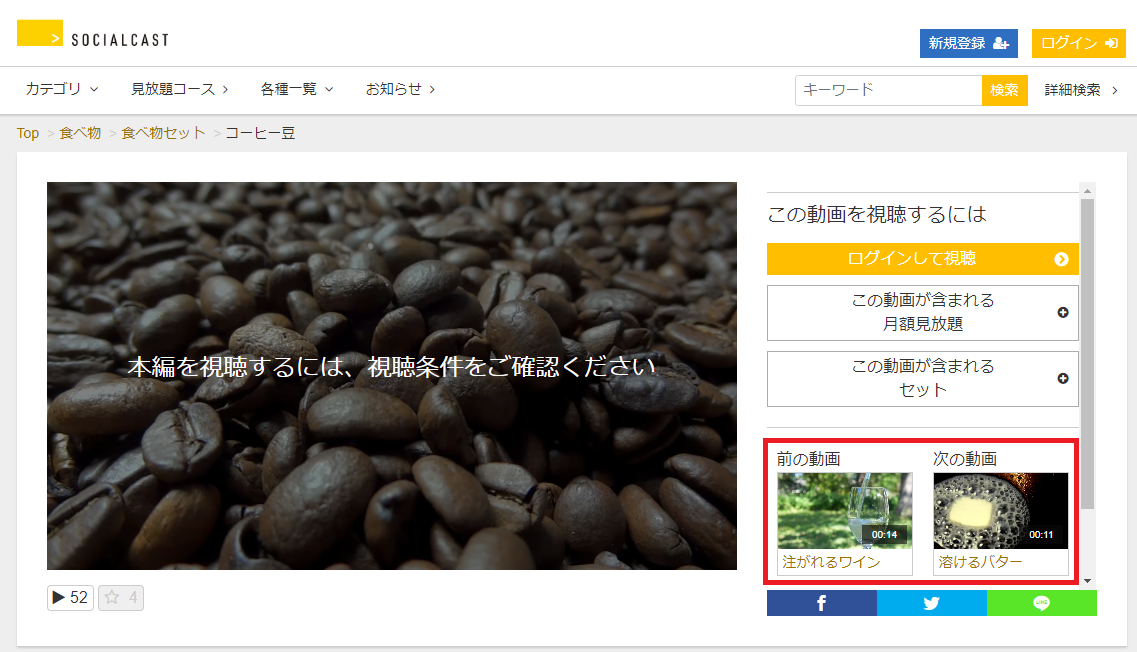Click the plus icon on セット box
This screenshot has width=1137, height=652.
tap(1063, 379)
